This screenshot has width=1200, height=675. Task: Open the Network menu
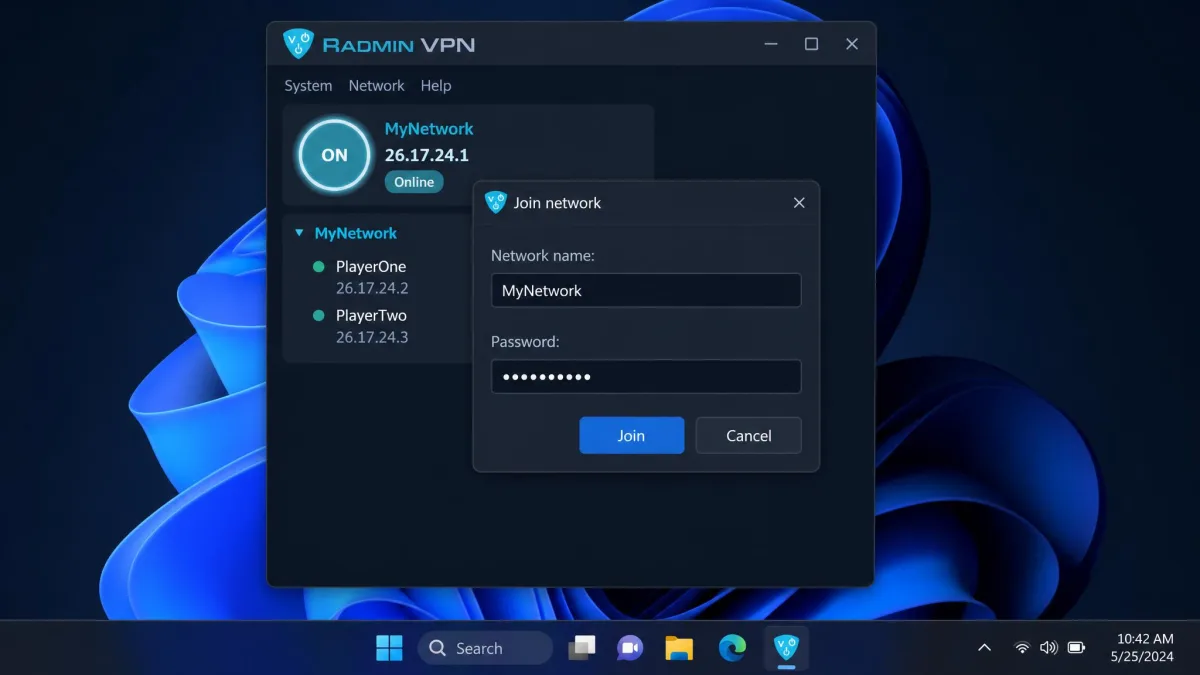point(376,86)
